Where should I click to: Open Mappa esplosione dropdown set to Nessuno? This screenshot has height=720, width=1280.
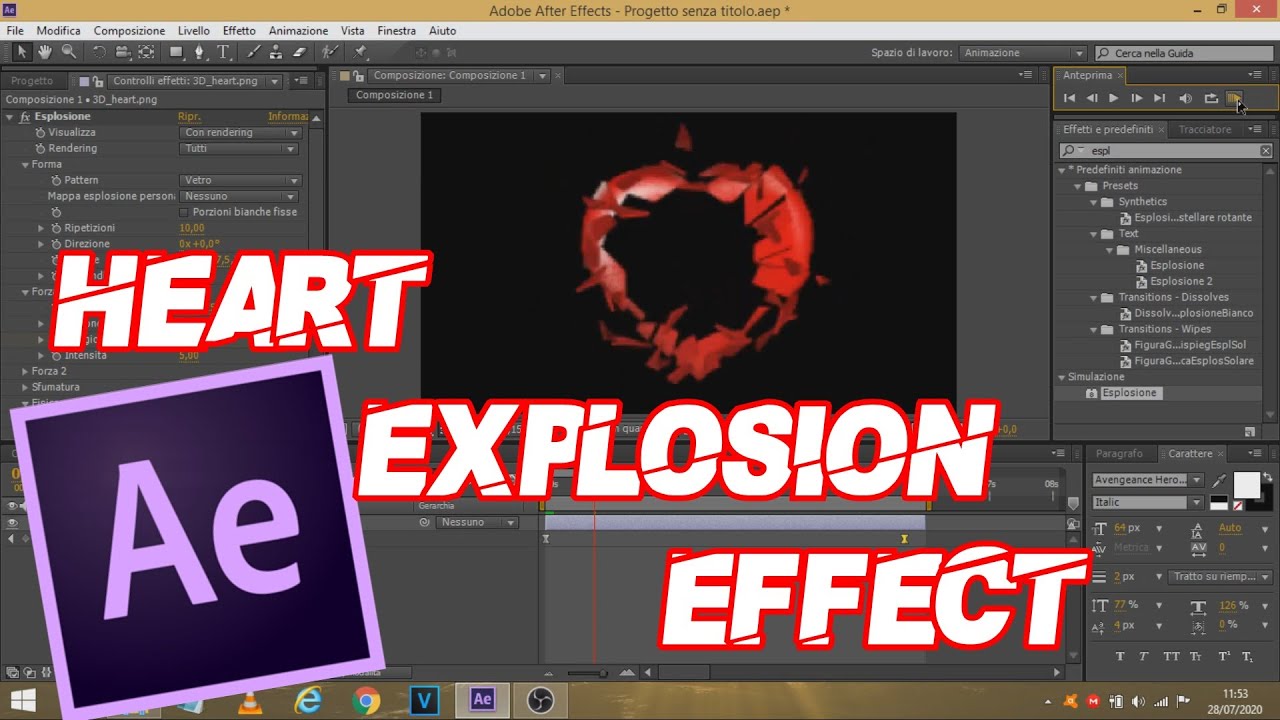240,196
